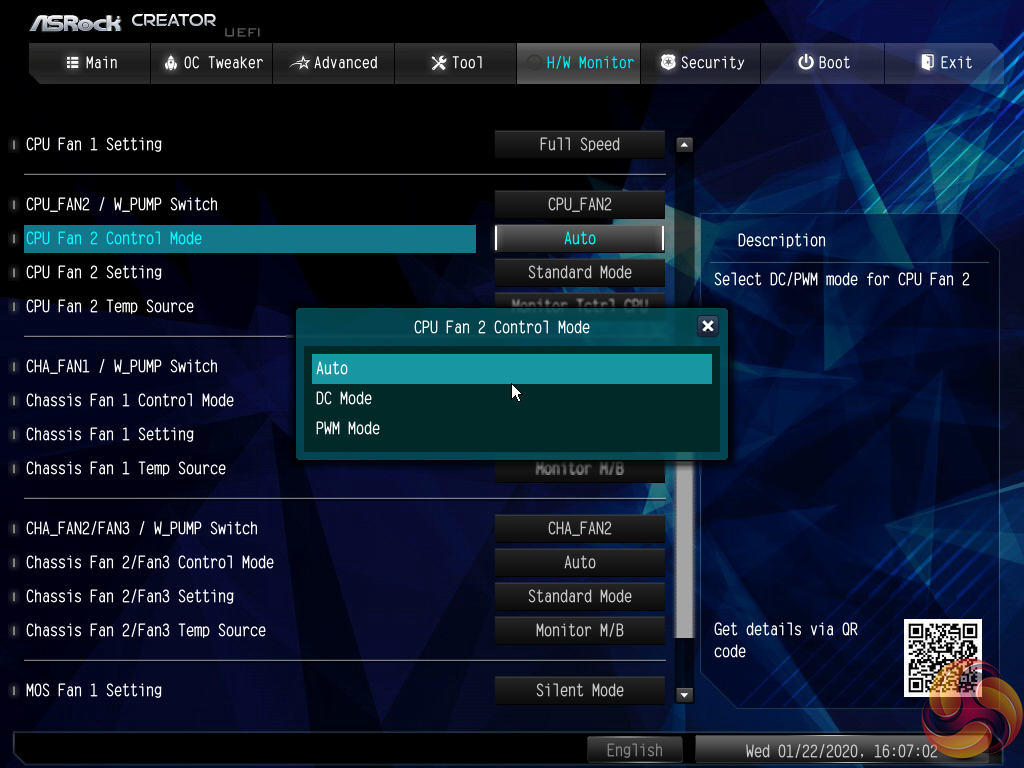This screenshot has width=1024, height=768.
Task: Switch to the Boot tab
Action: (823, 63)
